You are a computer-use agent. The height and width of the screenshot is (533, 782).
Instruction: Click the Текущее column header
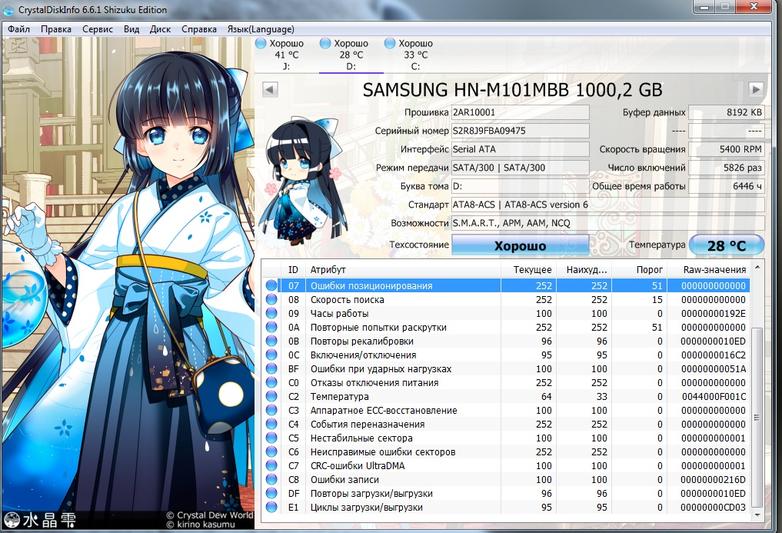pyautogui.click(x=529, y=269)
